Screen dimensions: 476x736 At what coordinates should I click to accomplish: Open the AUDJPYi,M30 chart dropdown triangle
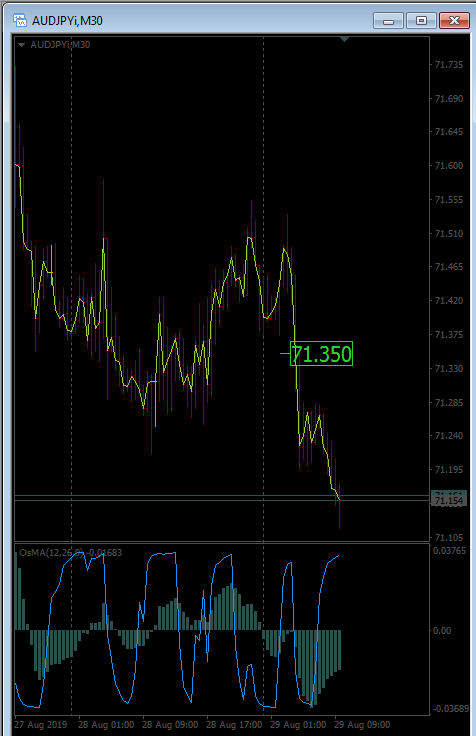[21, 45]
